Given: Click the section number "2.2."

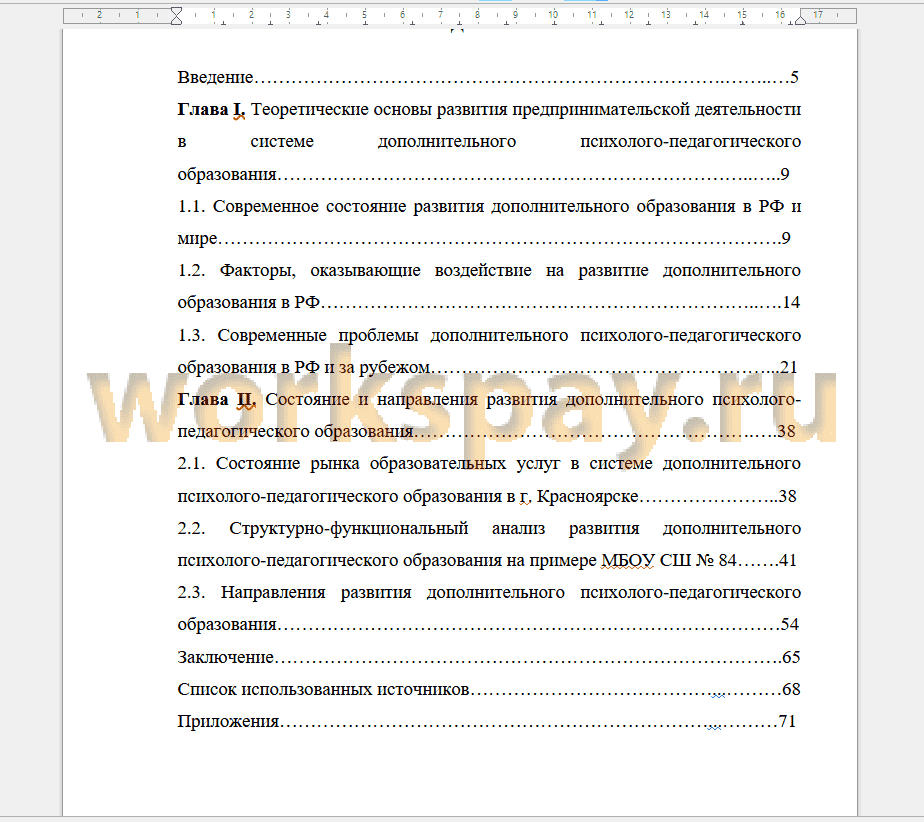Looking at the screenshot, I should click(x=191, y=529).
